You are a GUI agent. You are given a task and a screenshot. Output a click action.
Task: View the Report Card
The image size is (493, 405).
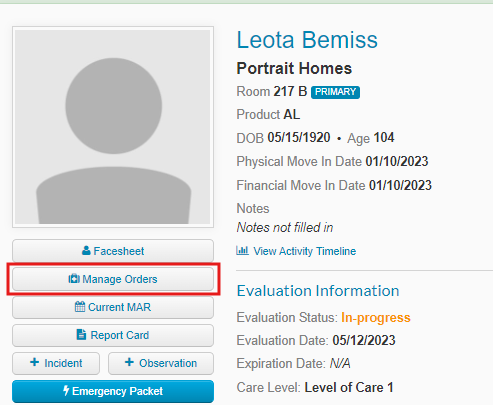113,335
